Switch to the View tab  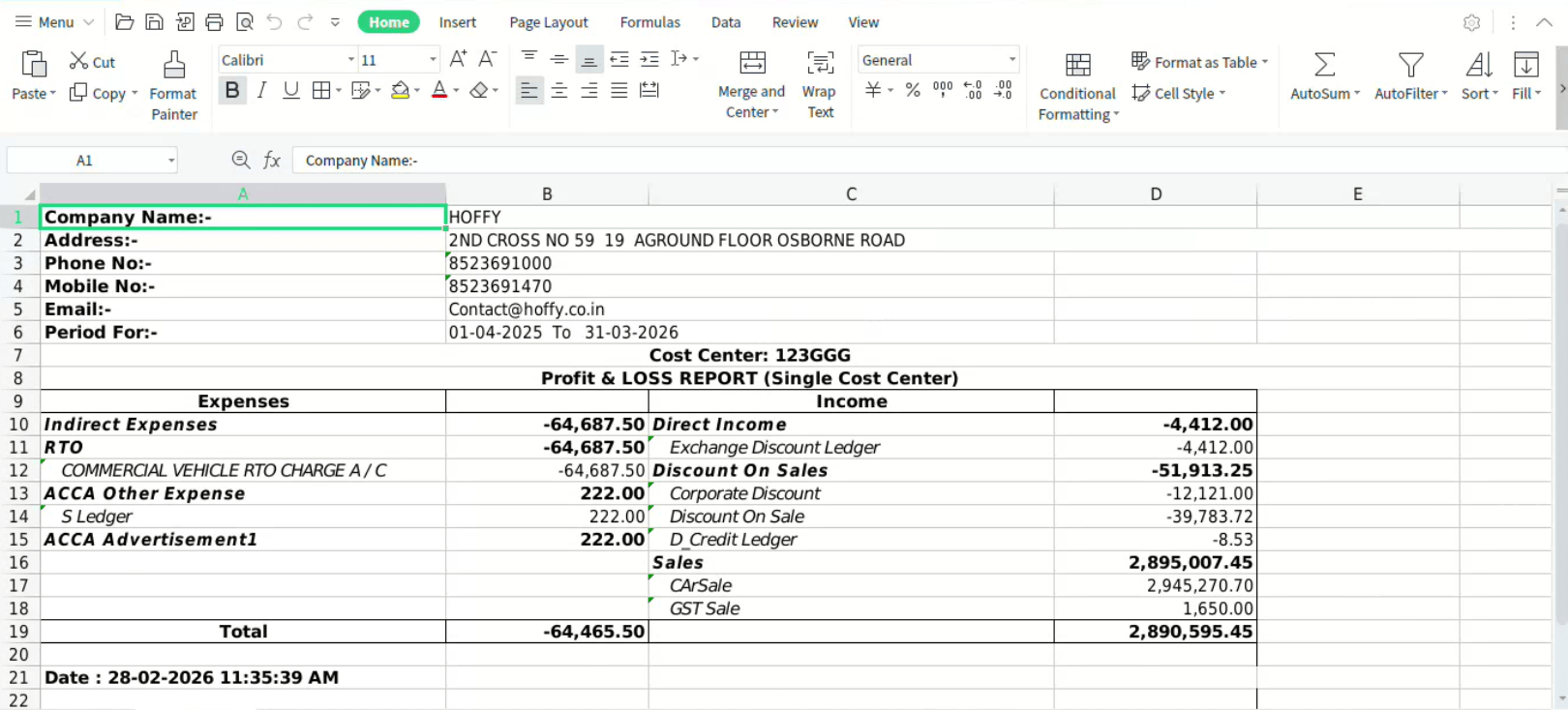point(863,21)
